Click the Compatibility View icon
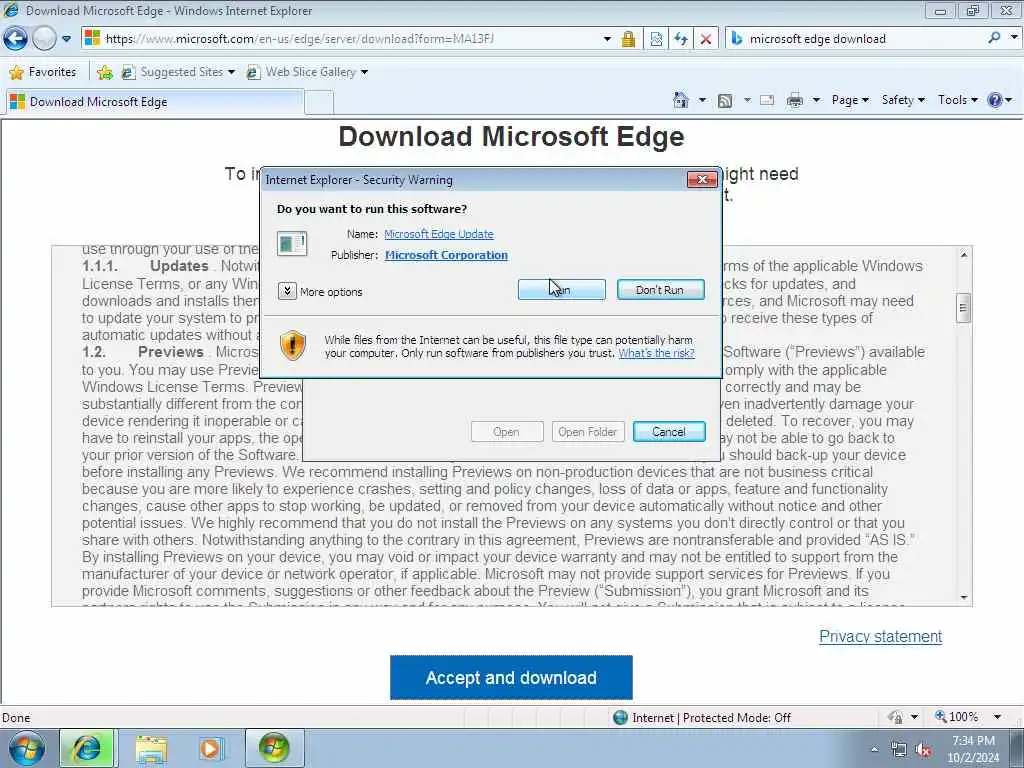The height and width of the screenshot is (768, 1024). [x=656, y=39]
